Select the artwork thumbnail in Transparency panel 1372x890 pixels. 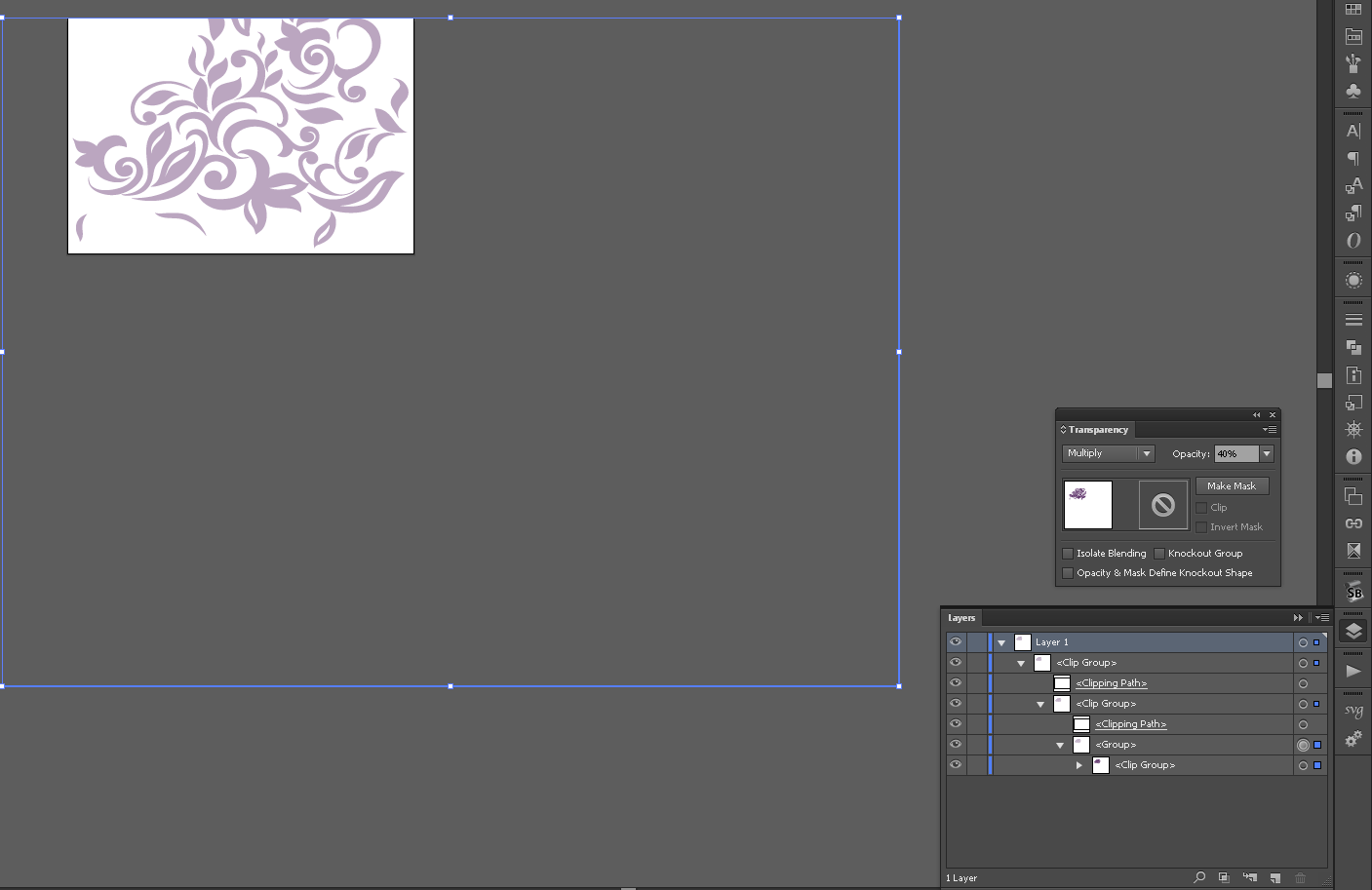click(x=1087, y=505)
